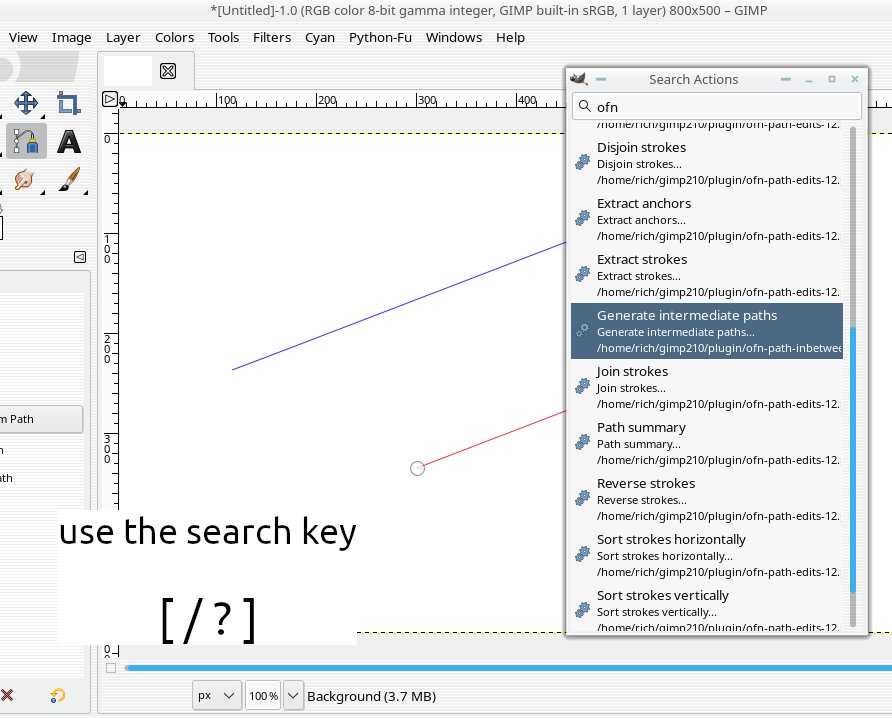Click the gear icon beside Reverse strokes
892x718 pixels.
tap(582, 499)
